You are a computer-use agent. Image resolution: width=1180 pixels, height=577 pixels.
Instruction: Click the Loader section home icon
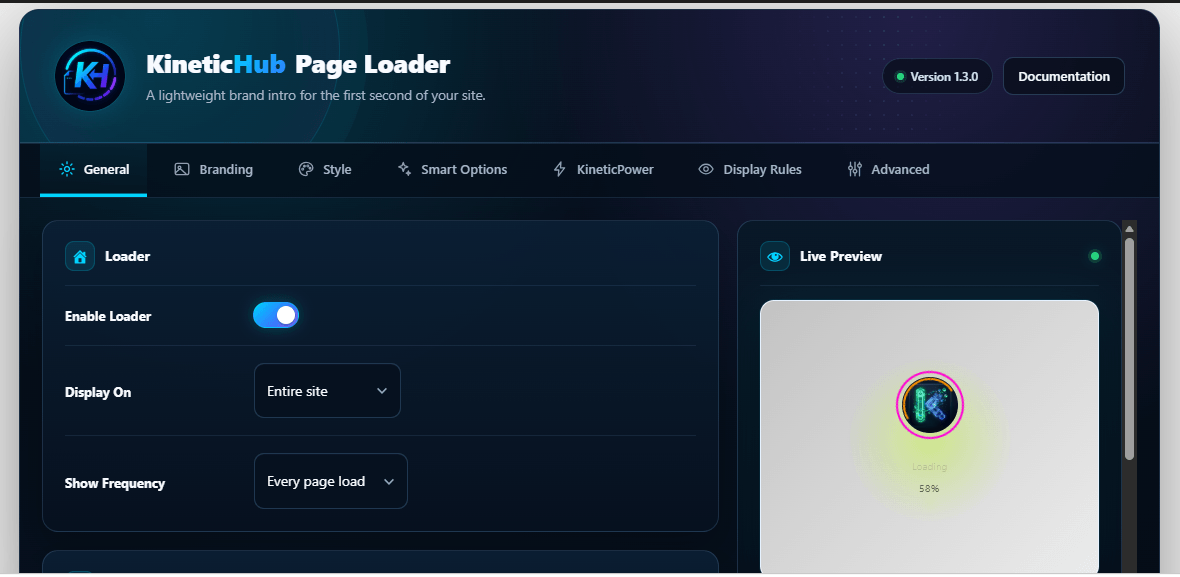[80, 256]
